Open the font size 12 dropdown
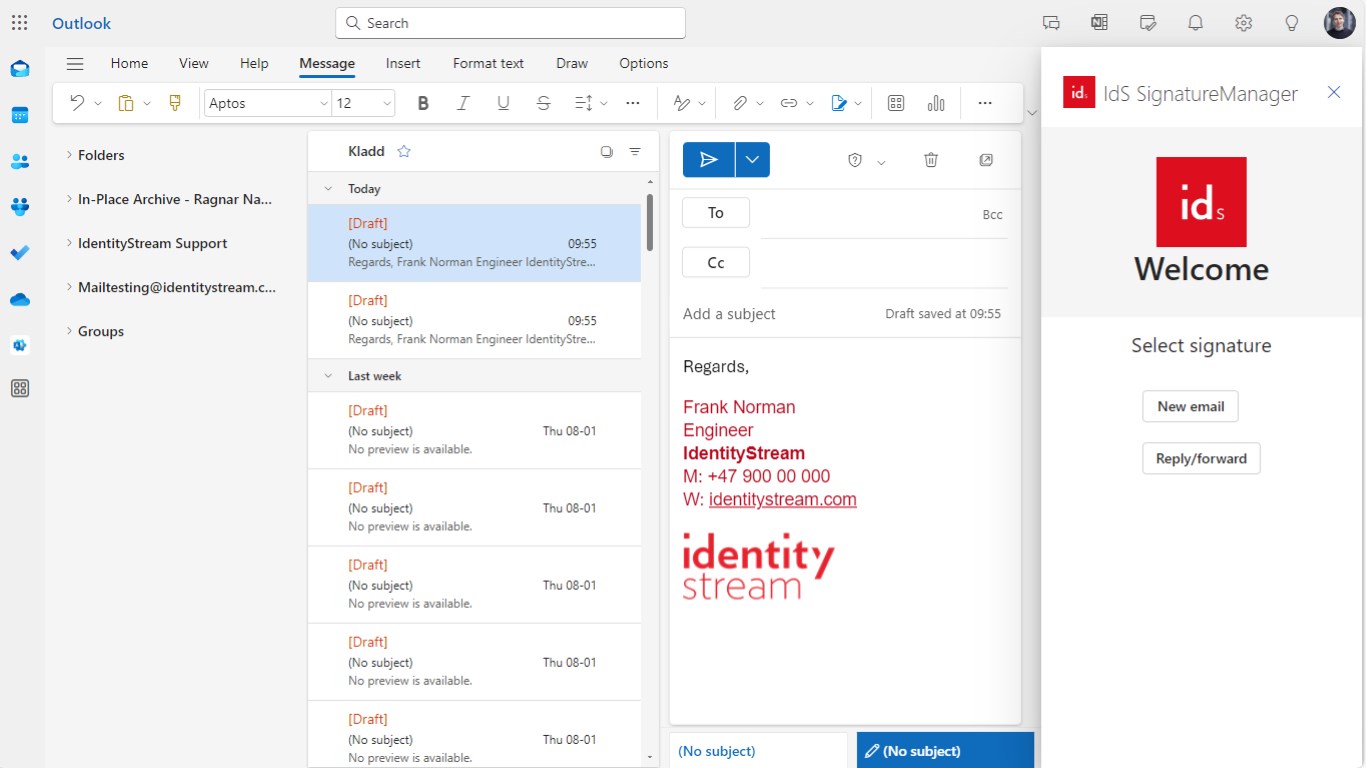This screenshot has height=768, width=1366. [388, 103]
